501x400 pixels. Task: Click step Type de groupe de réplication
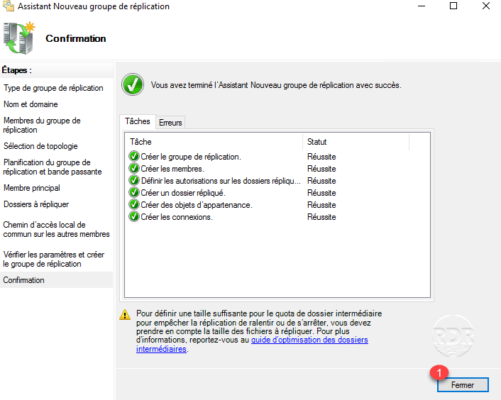pos(53,88)
